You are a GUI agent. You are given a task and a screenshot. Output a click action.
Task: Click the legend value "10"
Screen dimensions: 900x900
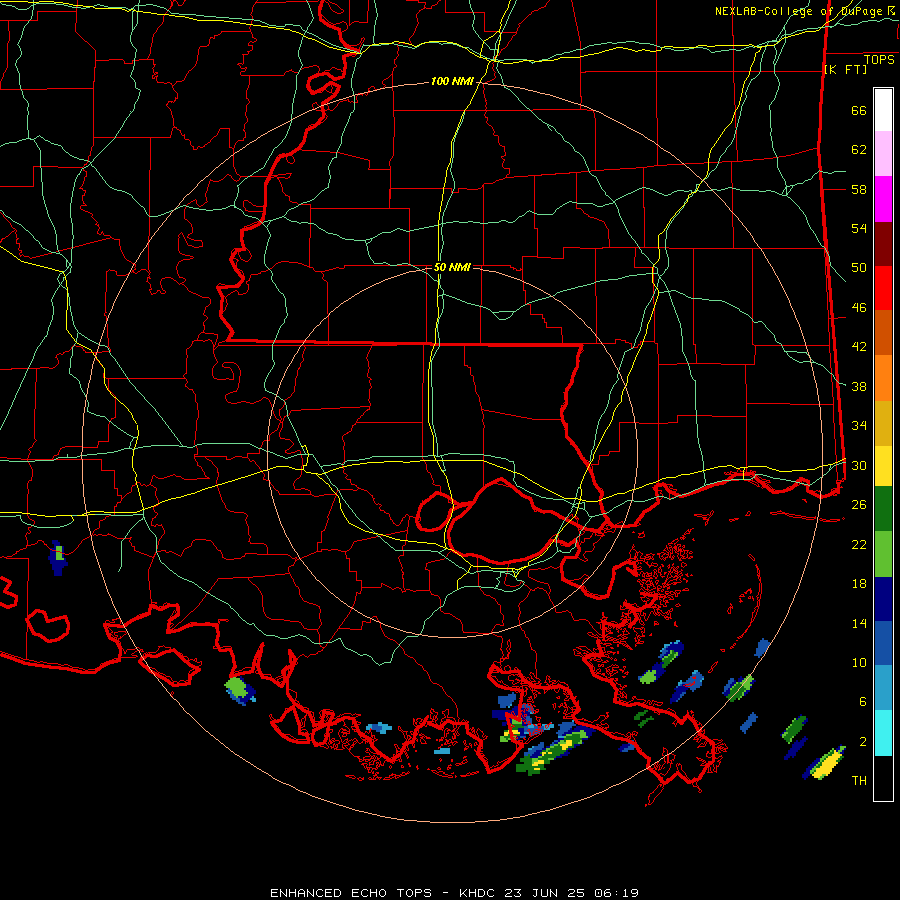tap(859, 662)
